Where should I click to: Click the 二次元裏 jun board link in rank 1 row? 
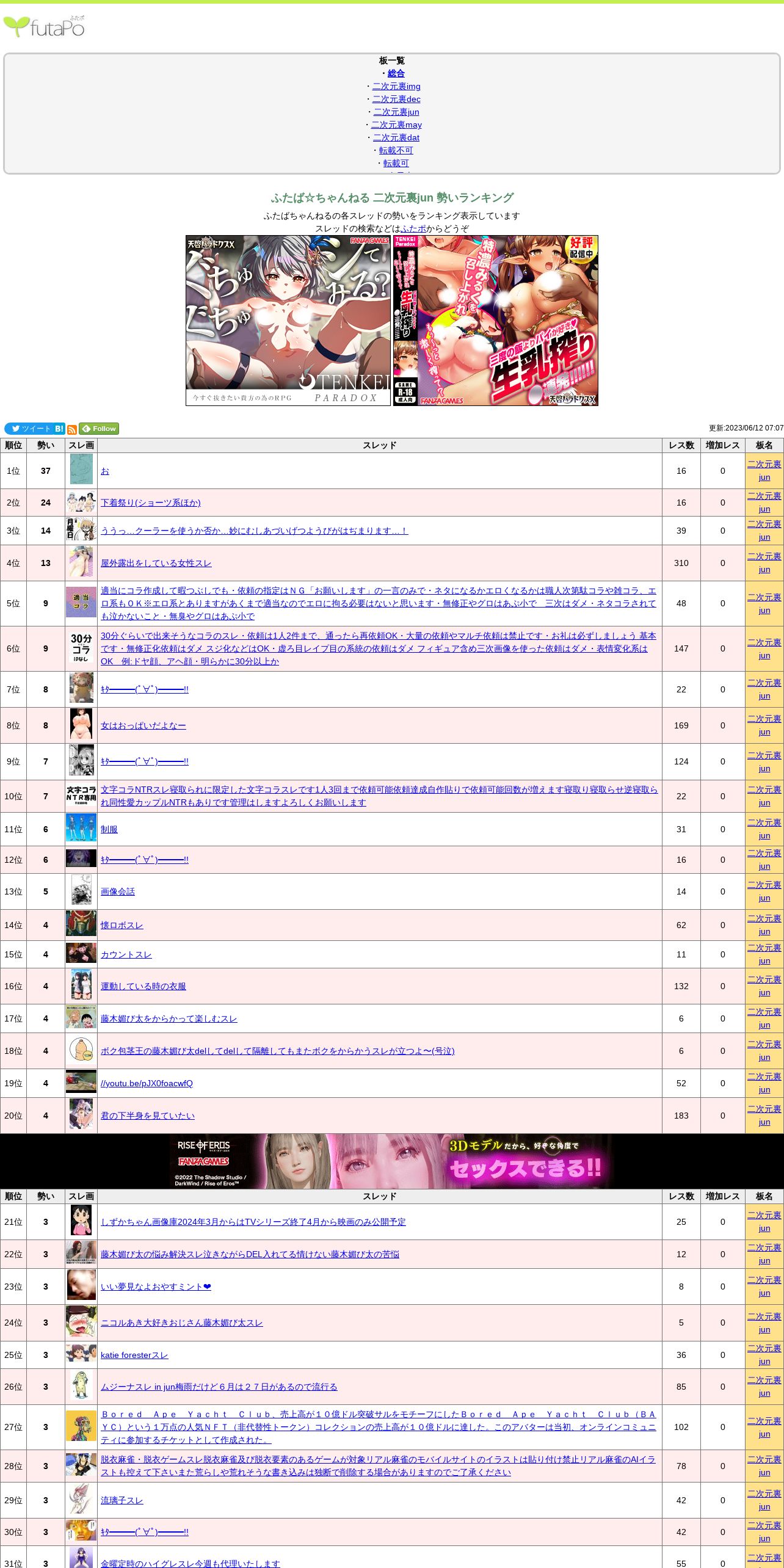pyautogui.click(x=764, y=471)
